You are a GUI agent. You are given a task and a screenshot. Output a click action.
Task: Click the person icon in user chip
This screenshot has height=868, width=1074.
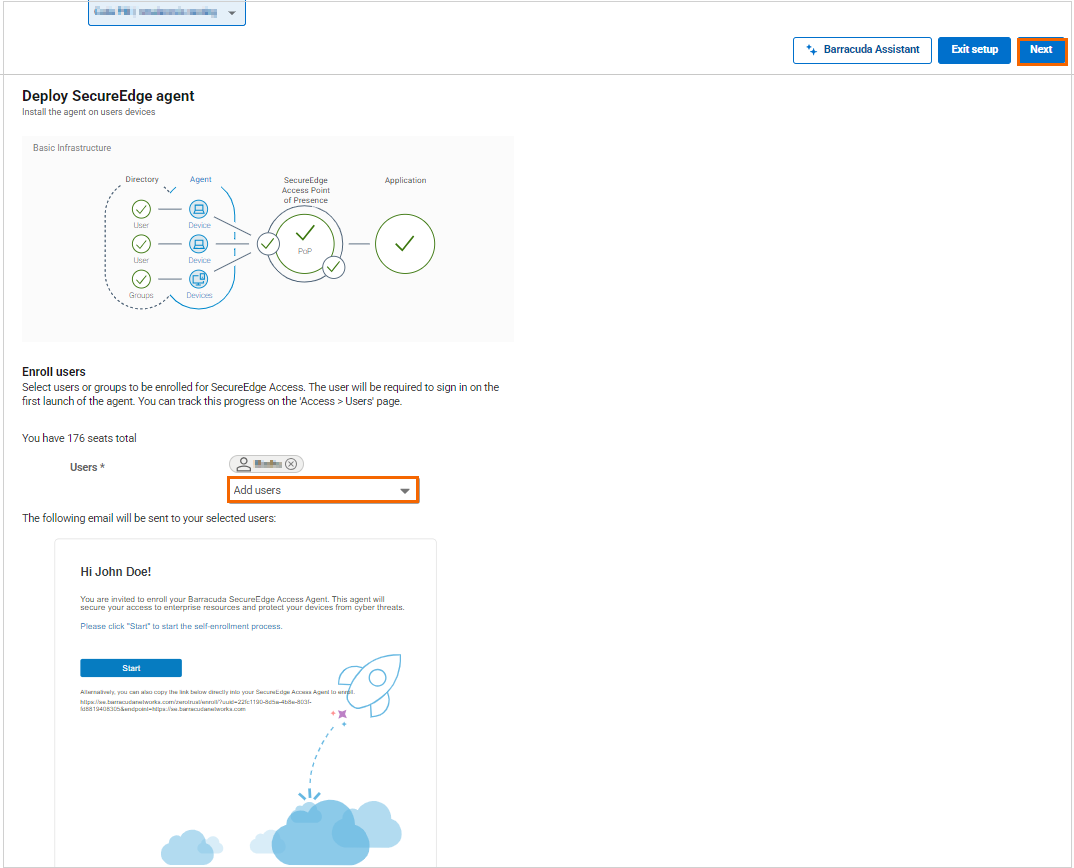pos(243,464)
